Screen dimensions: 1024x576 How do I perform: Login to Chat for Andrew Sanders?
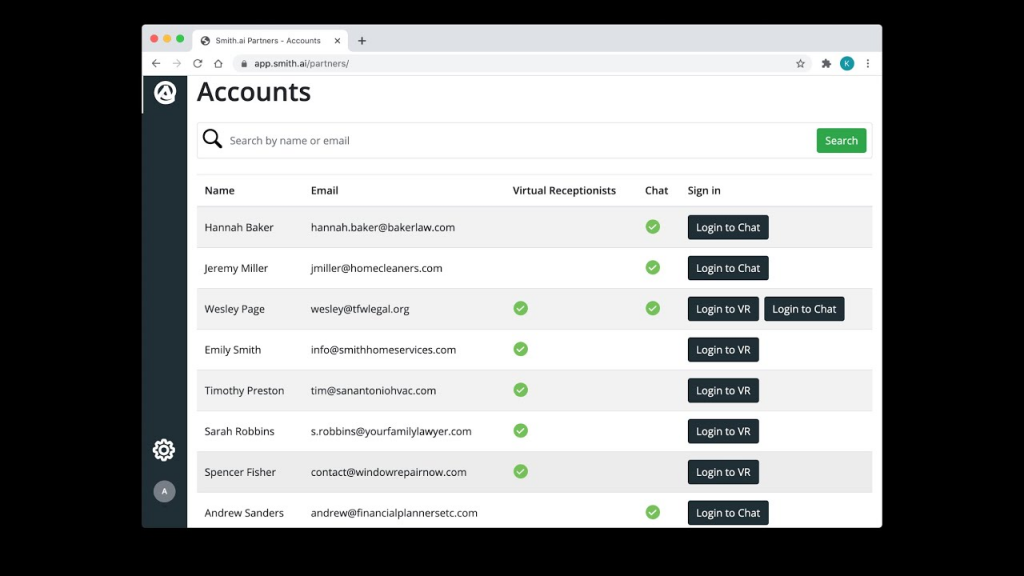[x=727, y=512]
